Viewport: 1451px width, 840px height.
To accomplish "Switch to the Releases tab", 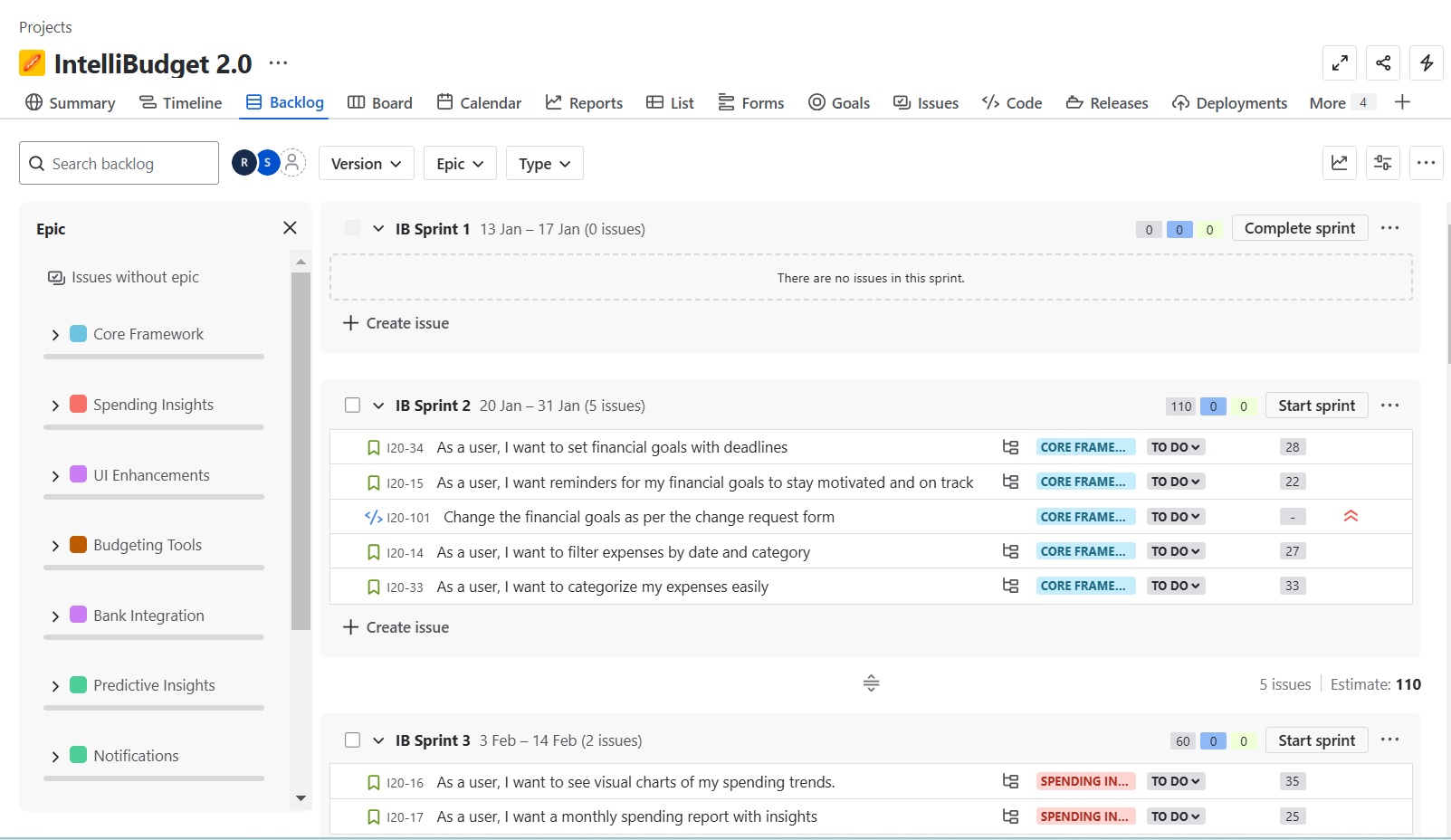I will point(1107,102).
